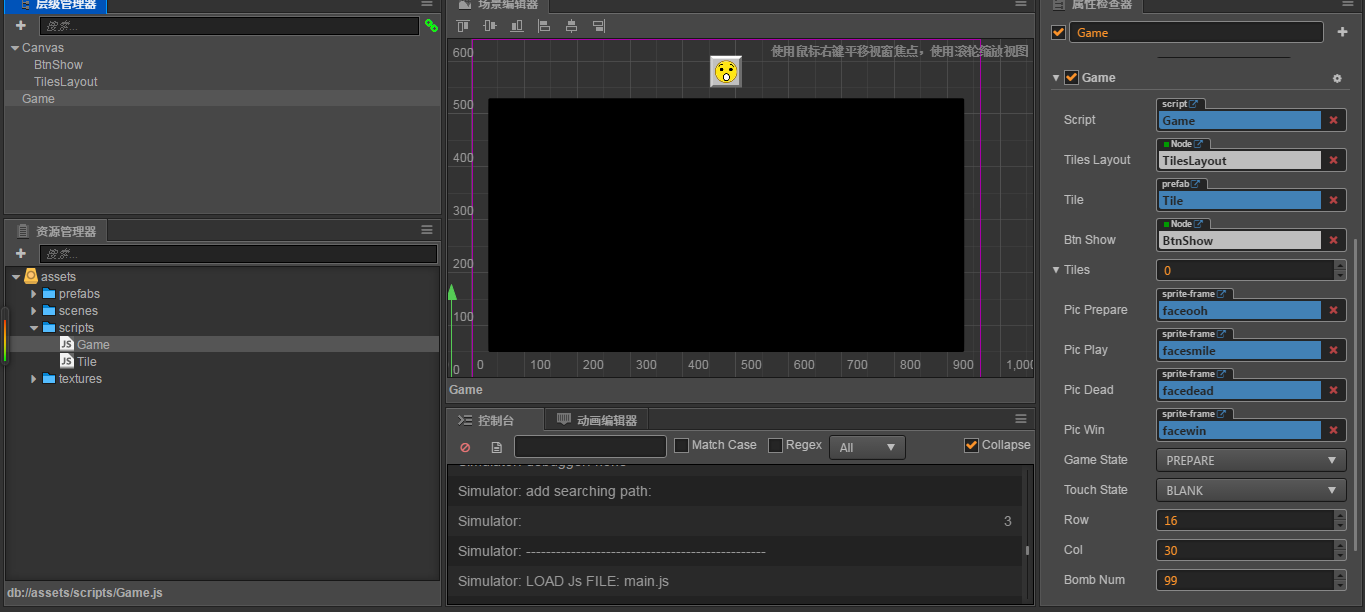Switch to the 控制台 console tab
The height and width of the screenshot is (612, 1365).
495,420
